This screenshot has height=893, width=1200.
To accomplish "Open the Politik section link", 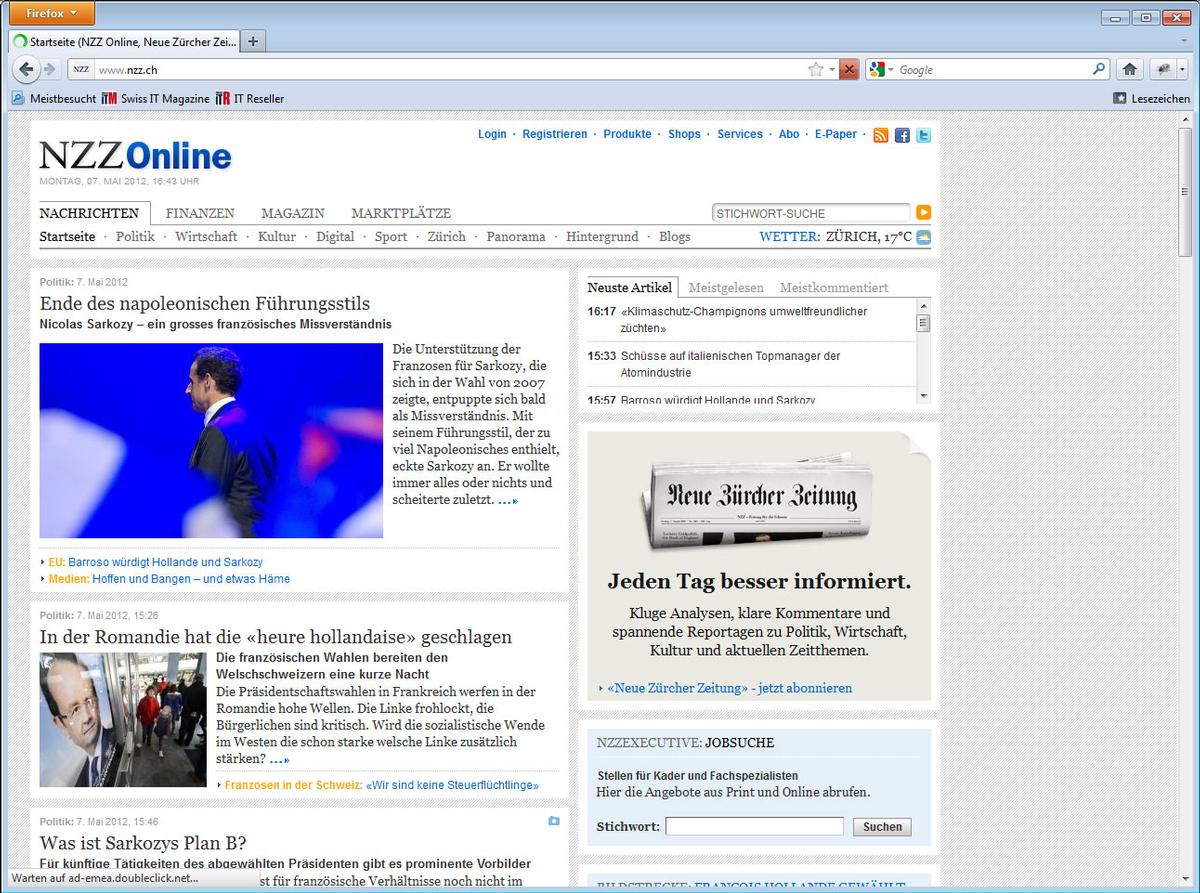I will click(x=135, y=237).
